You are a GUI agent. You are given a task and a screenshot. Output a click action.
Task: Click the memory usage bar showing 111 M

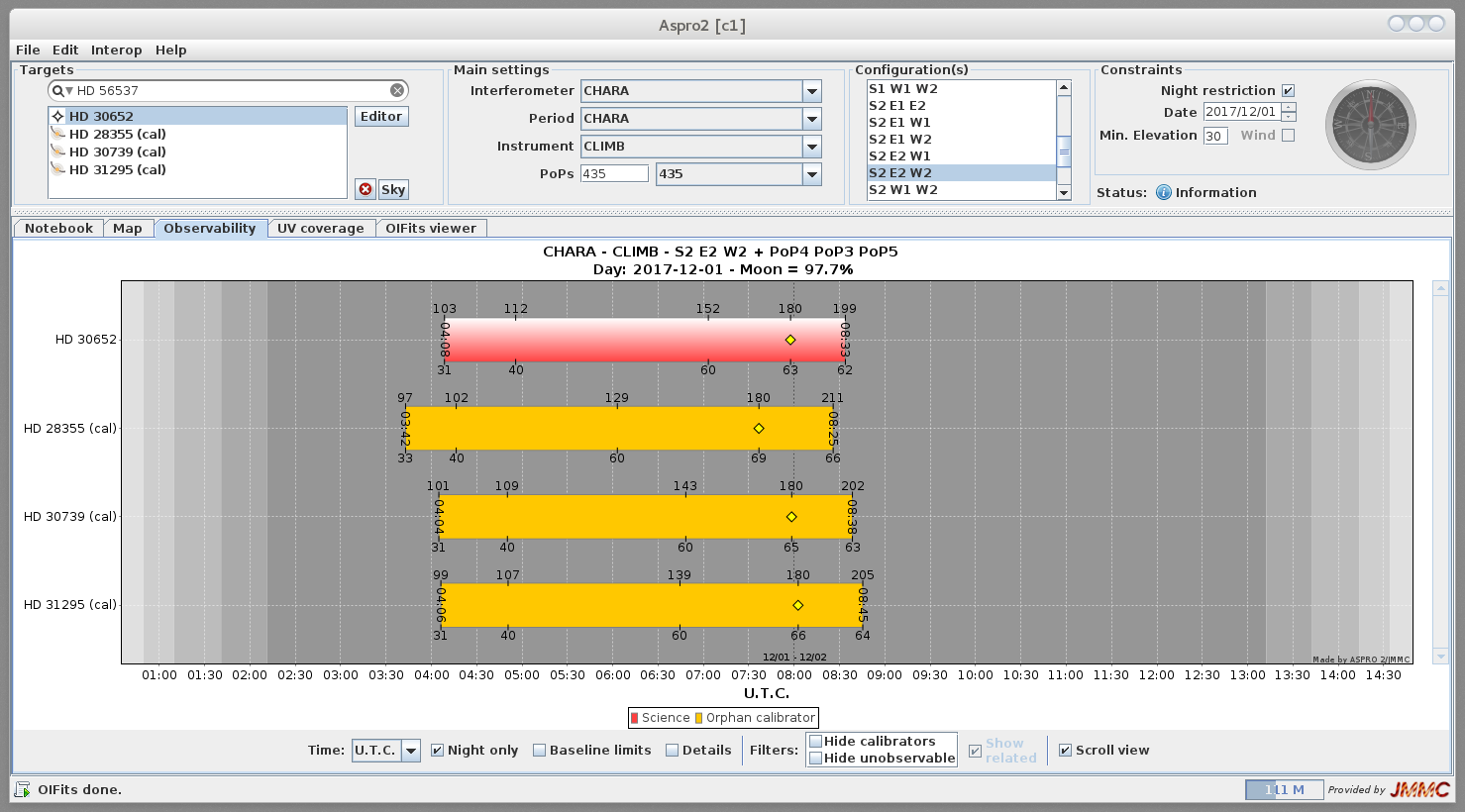[1284, 789]
